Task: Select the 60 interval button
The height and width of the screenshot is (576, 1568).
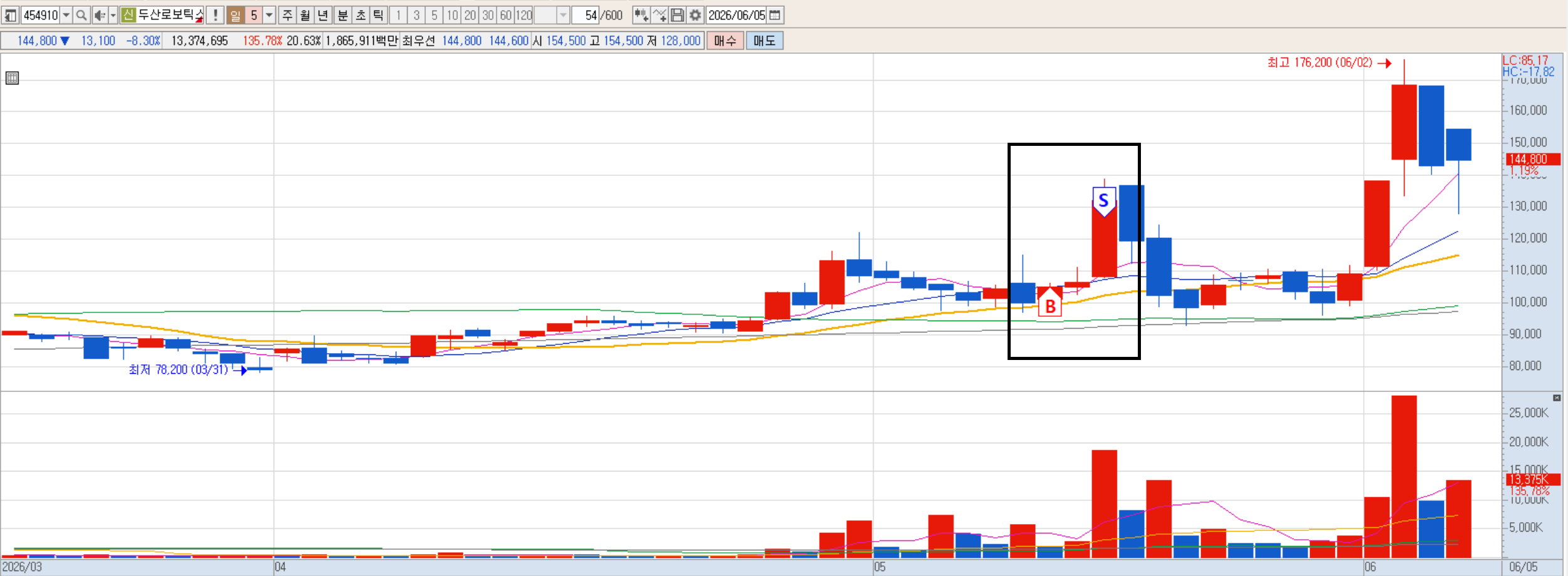Action: (506, 15)
